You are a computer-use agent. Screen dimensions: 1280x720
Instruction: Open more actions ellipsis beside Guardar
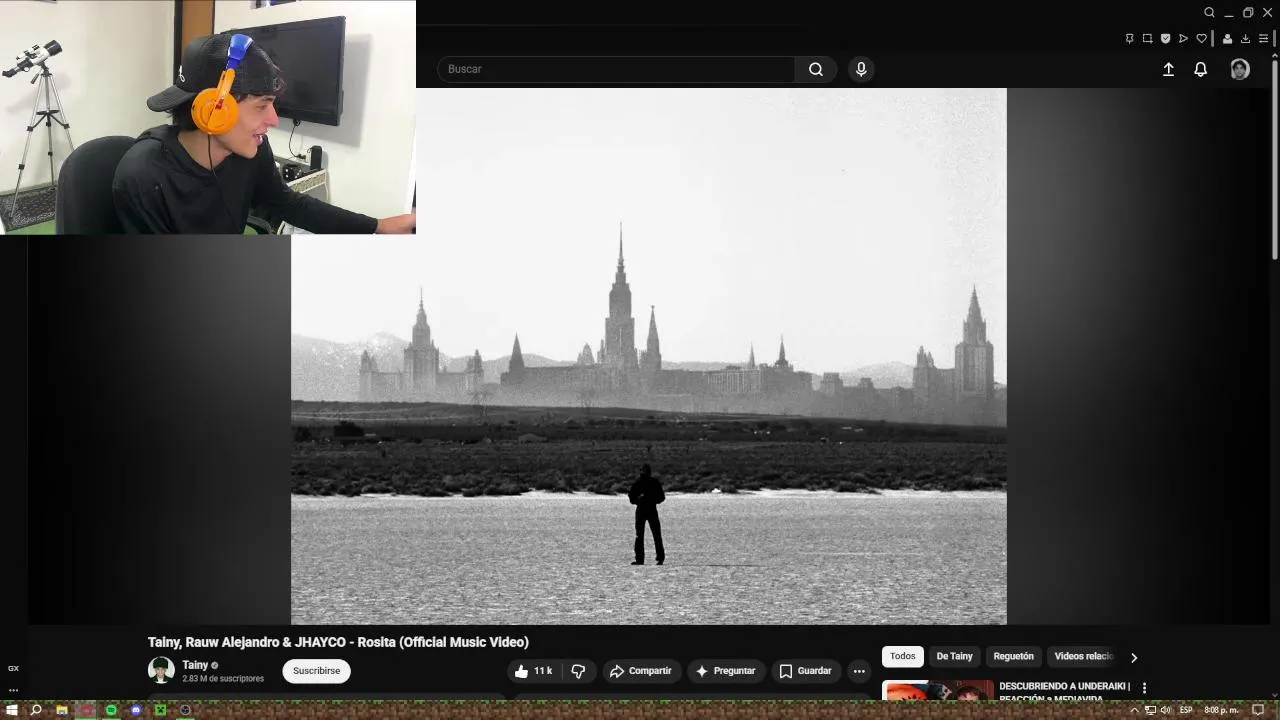[859, 671]
